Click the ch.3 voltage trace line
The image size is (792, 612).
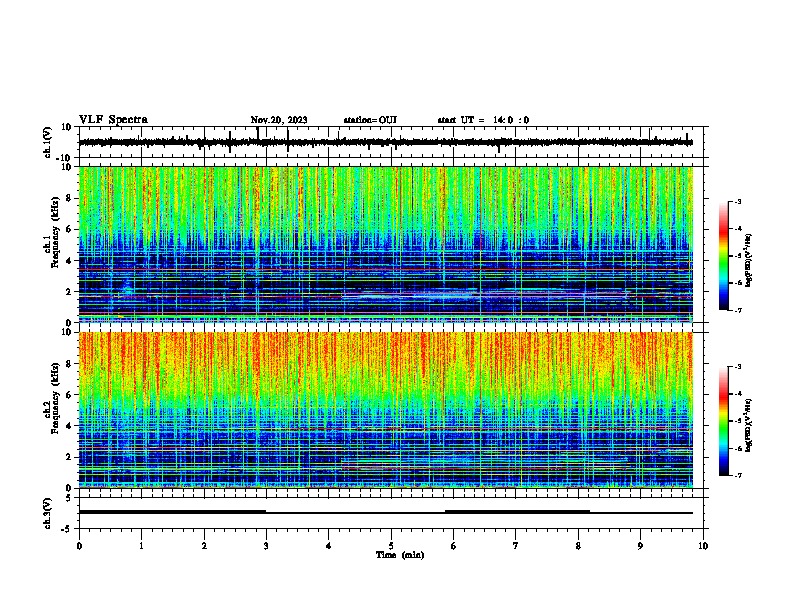[x=386, y=512]
